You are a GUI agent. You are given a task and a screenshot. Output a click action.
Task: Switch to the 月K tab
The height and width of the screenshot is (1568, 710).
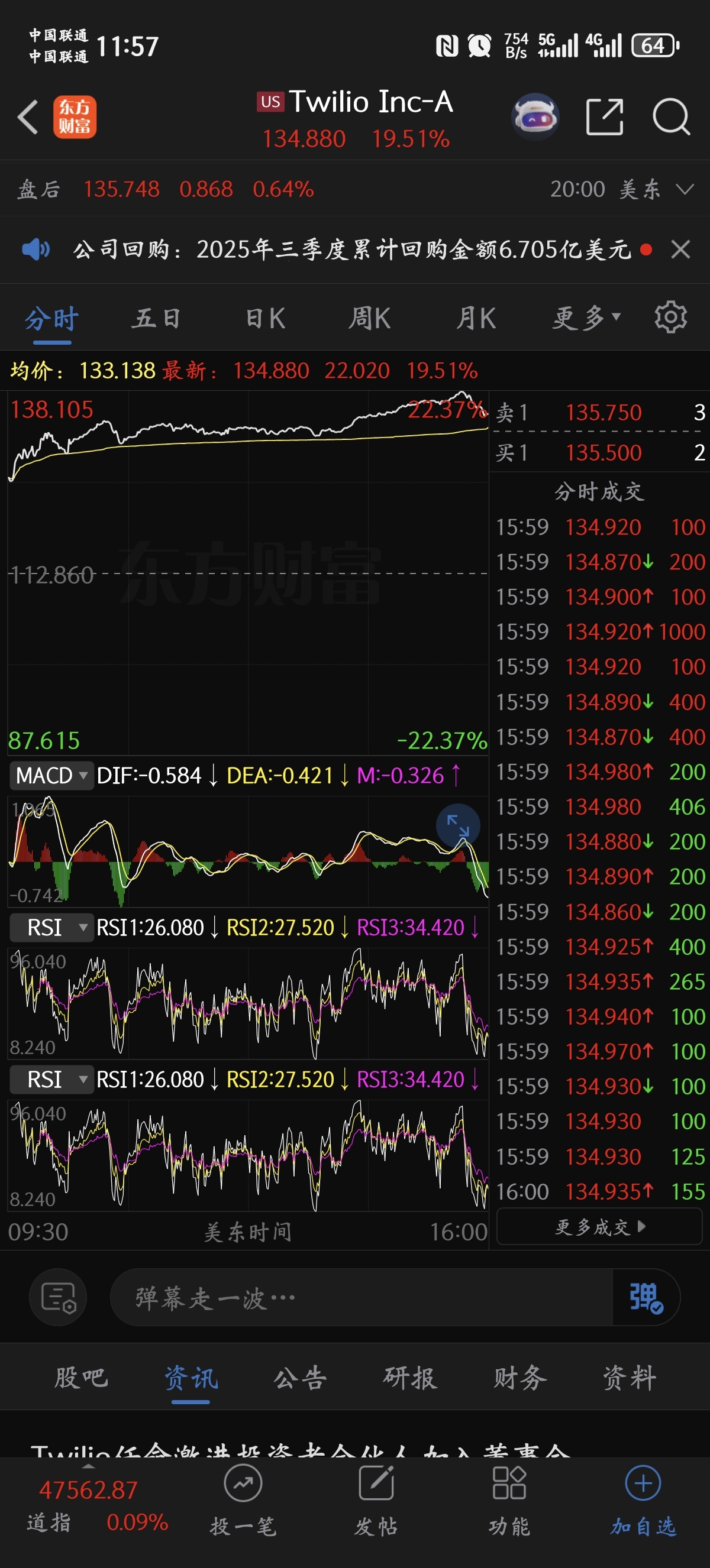pos(476,318)
